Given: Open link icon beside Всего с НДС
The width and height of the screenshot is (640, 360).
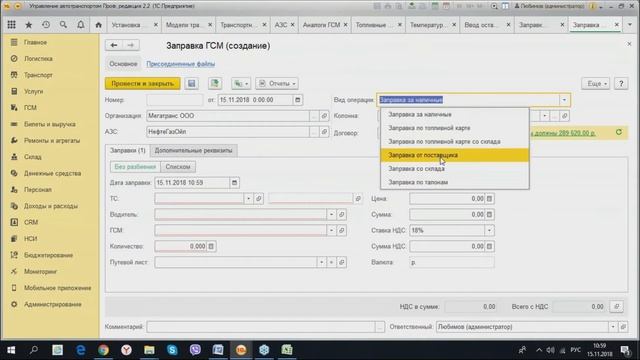Looking at the screenshot, I should pos(617,307).
